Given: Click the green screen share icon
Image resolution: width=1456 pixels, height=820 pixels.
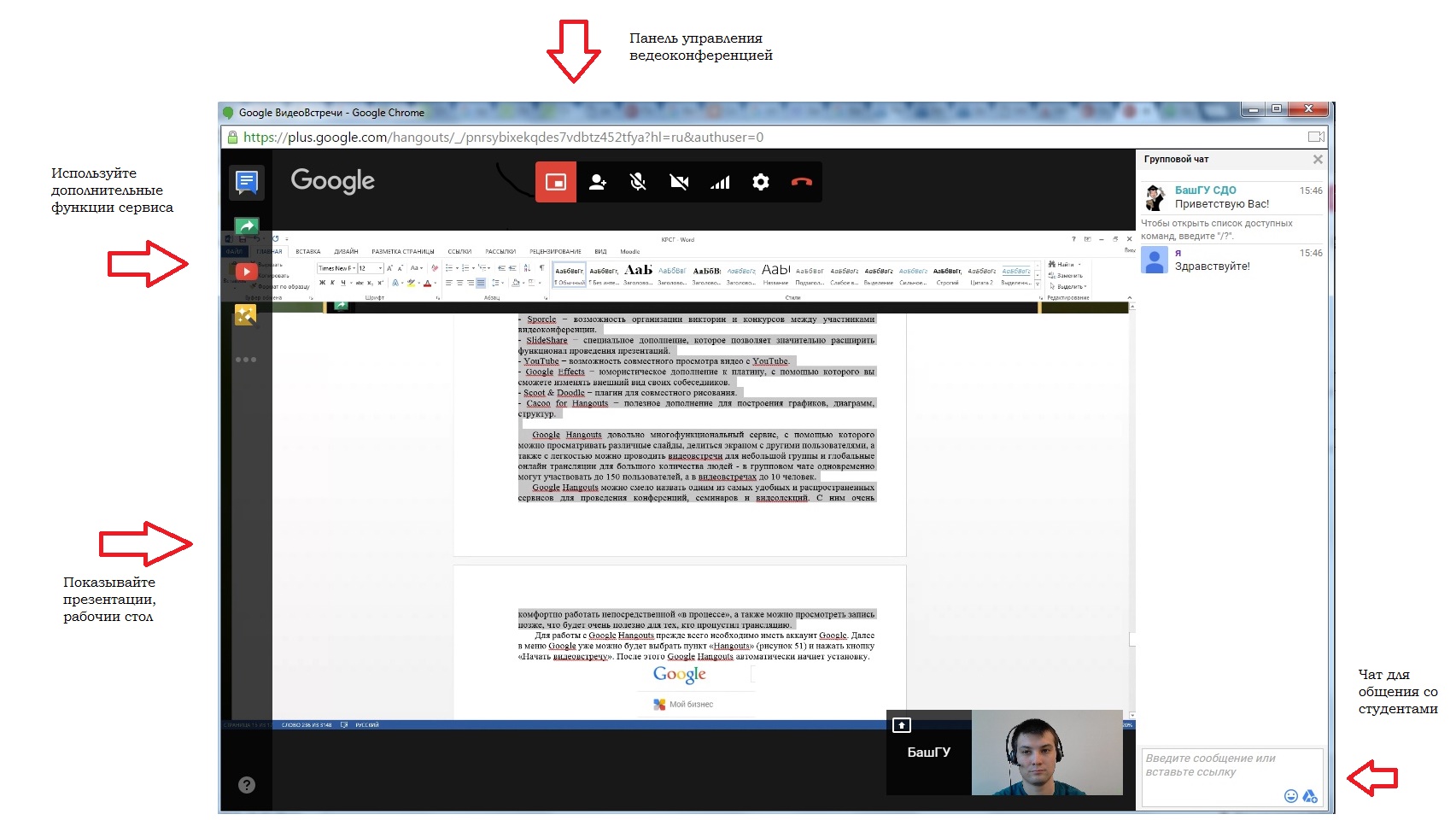Looking at the screenshot, I should coord(246,225).
